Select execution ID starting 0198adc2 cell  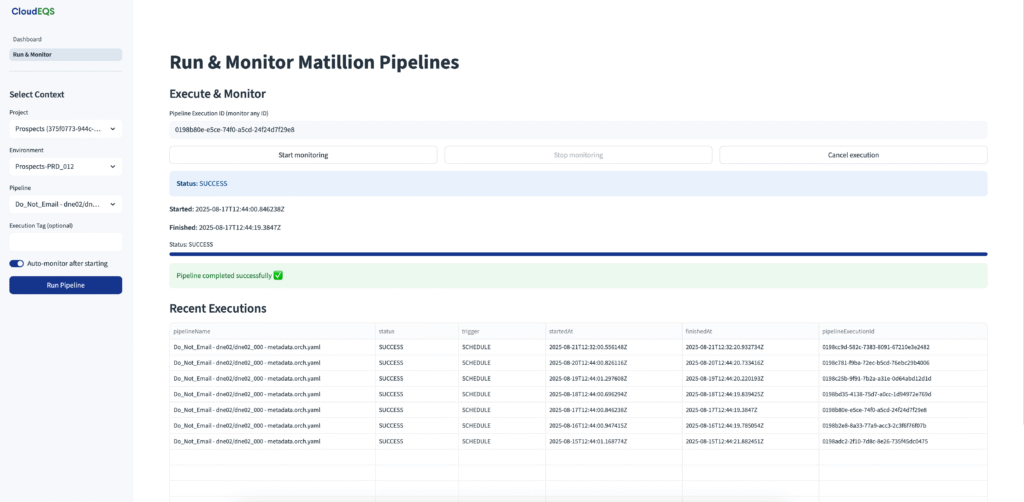[903, 441]
